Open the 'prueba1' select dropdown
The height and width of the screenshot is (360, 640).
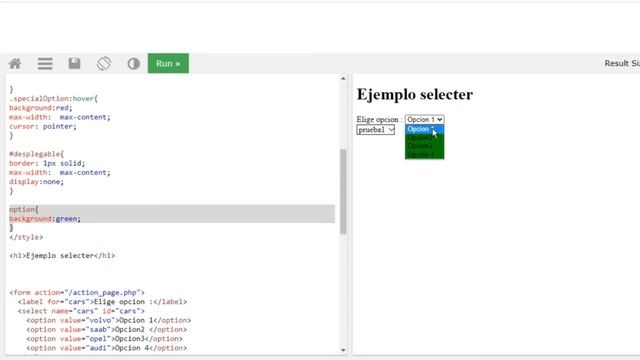point(376,130)
